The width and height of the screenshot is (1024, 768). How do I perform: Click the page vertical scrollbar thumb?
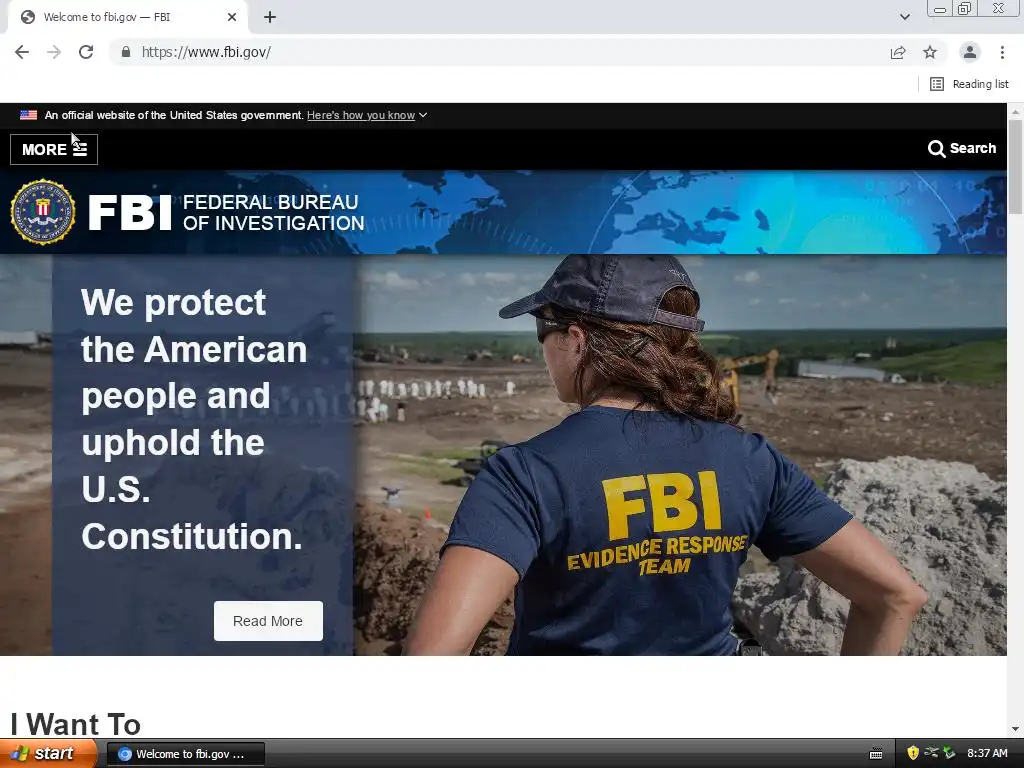1015,167
